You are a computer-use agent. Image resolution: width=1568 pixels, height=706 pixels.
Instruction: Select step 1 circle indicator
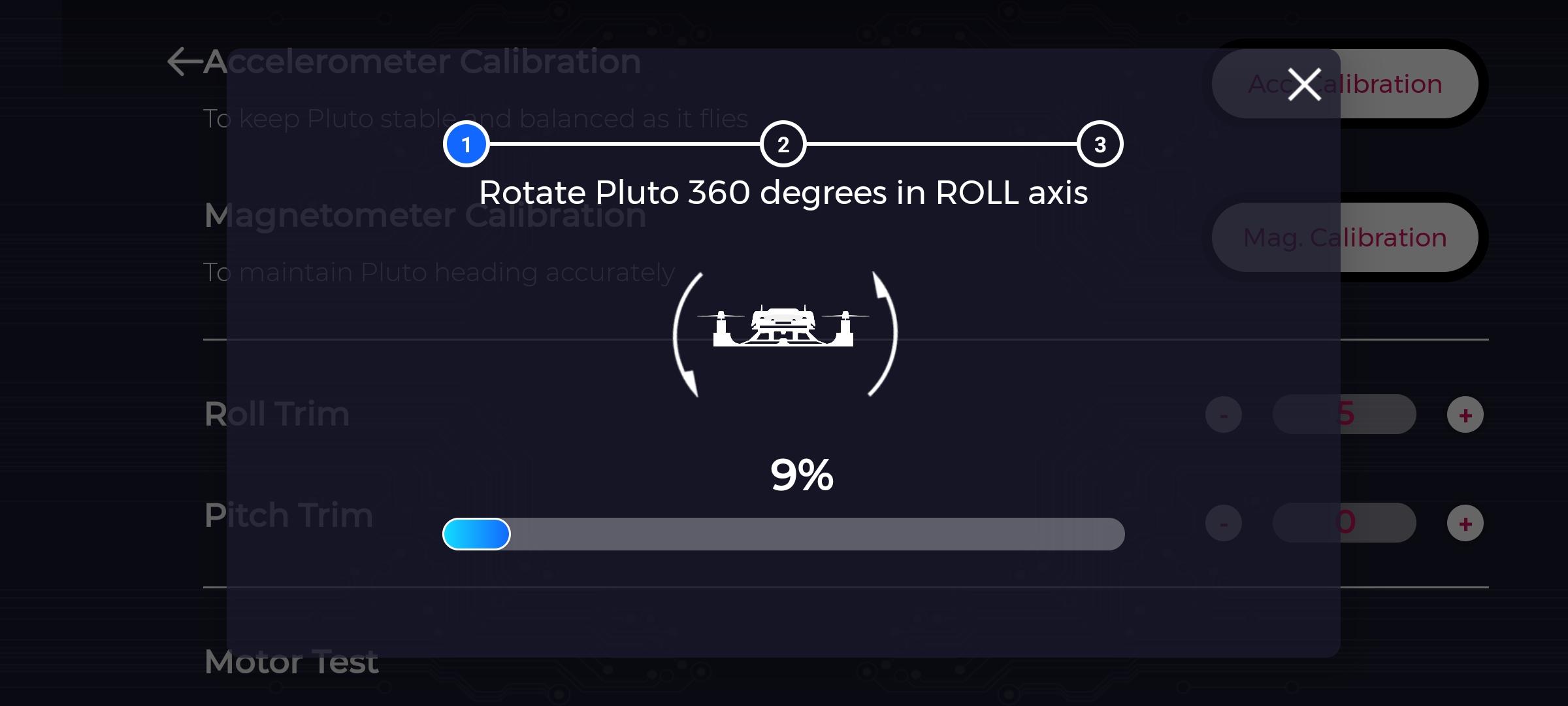[466, 144]
